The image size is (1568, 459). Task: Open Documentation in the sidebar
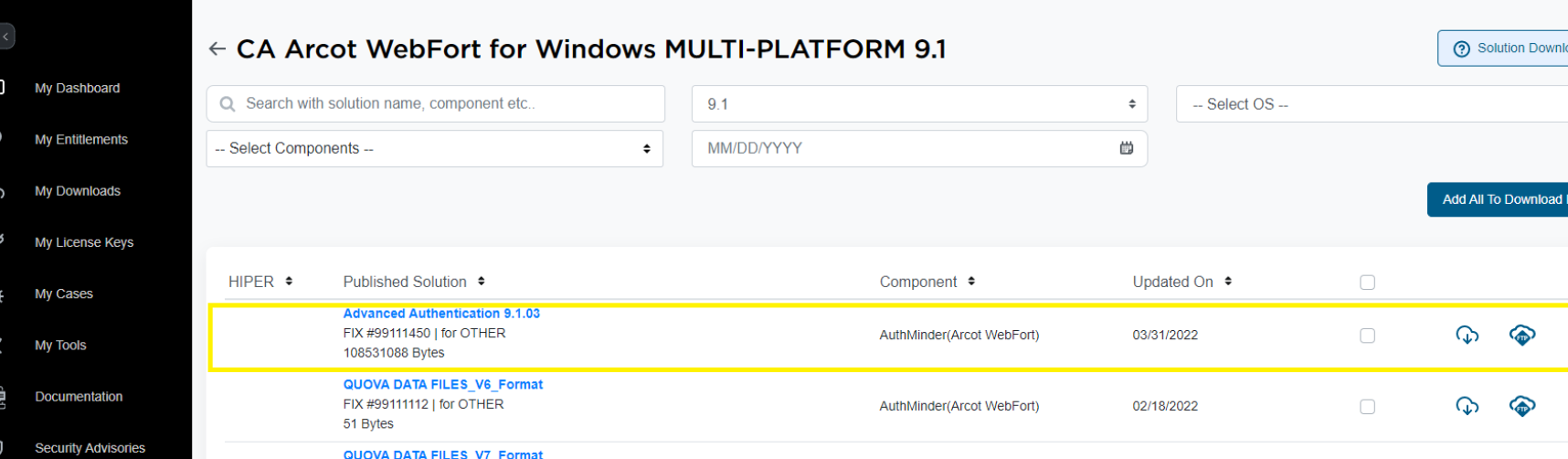pos(79,396)
